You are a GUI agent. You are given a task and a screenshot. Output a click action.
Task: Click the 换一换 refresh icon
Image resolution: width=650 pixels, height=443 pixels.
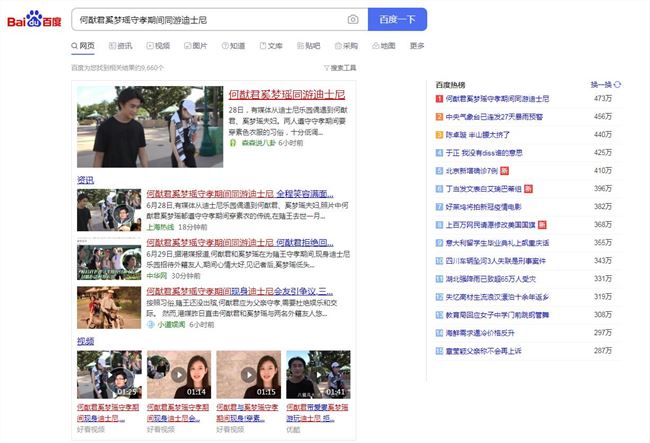(618, 85)
